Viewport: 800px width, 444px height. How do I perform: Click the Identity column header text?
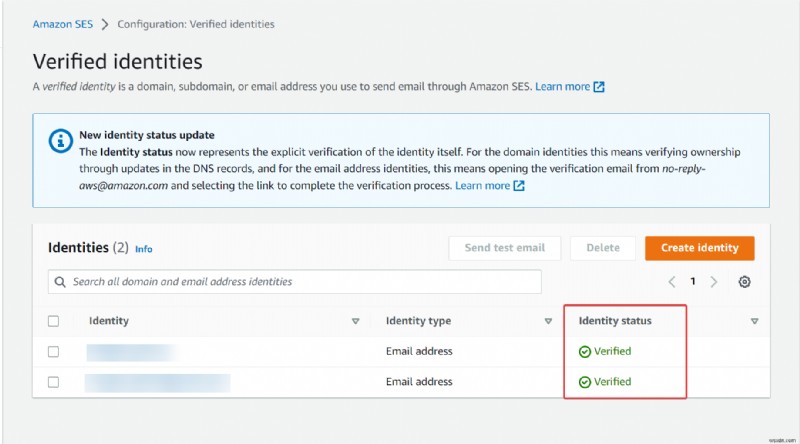(x=109, y=321)
